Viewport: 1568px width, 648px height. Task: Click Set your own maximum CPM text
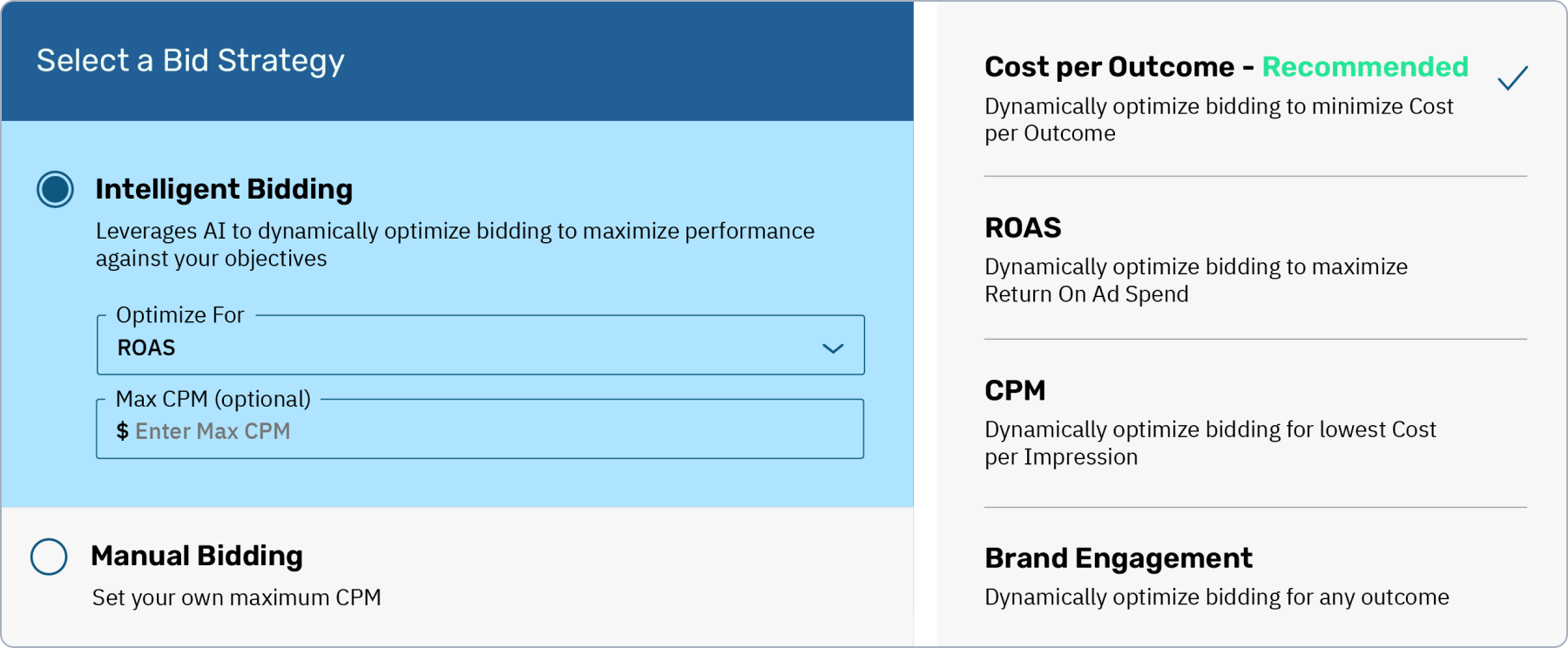coord(237,597)
